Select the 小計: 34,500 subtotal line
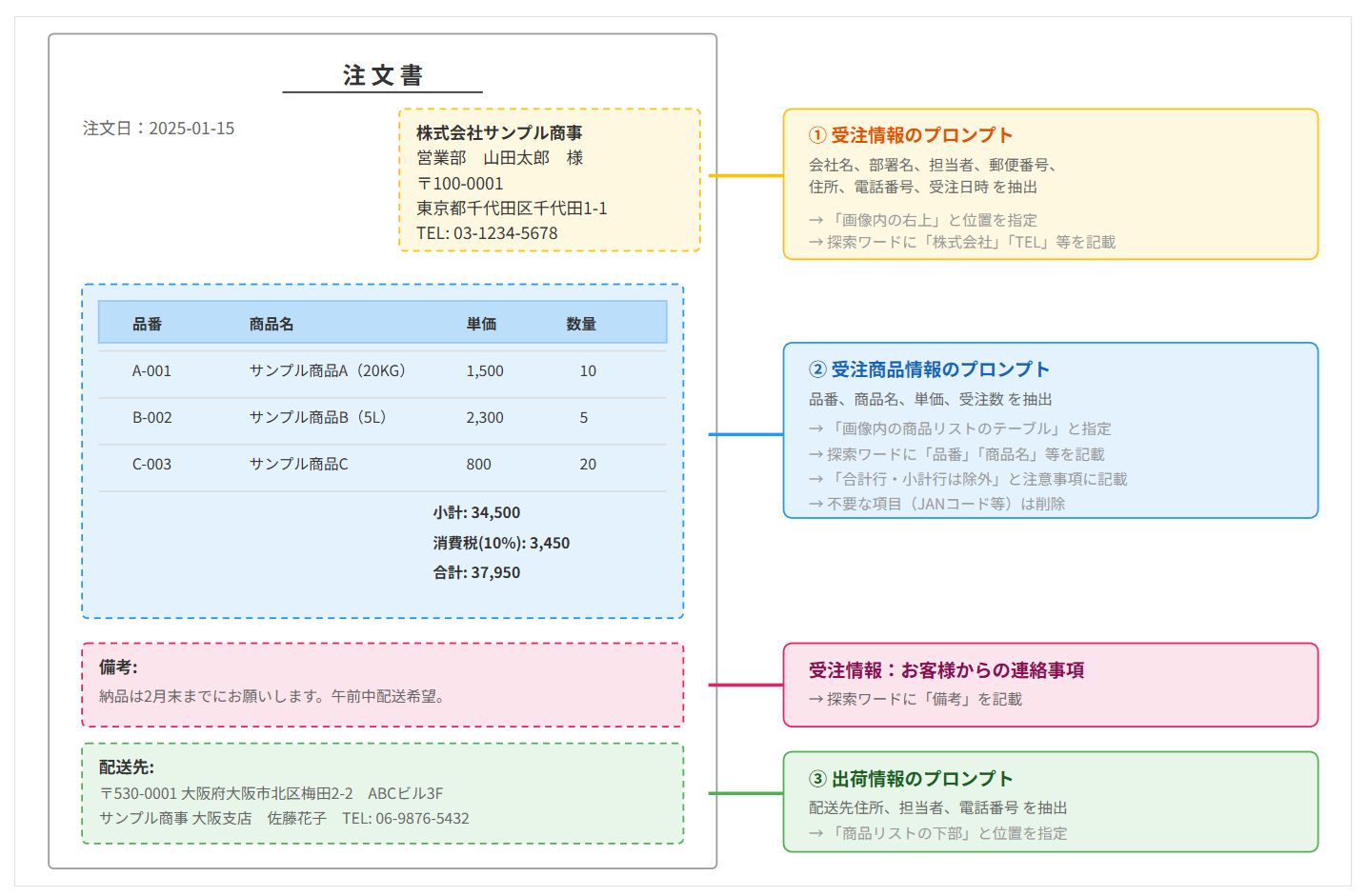1368x896 pixels. coord(474,512)
